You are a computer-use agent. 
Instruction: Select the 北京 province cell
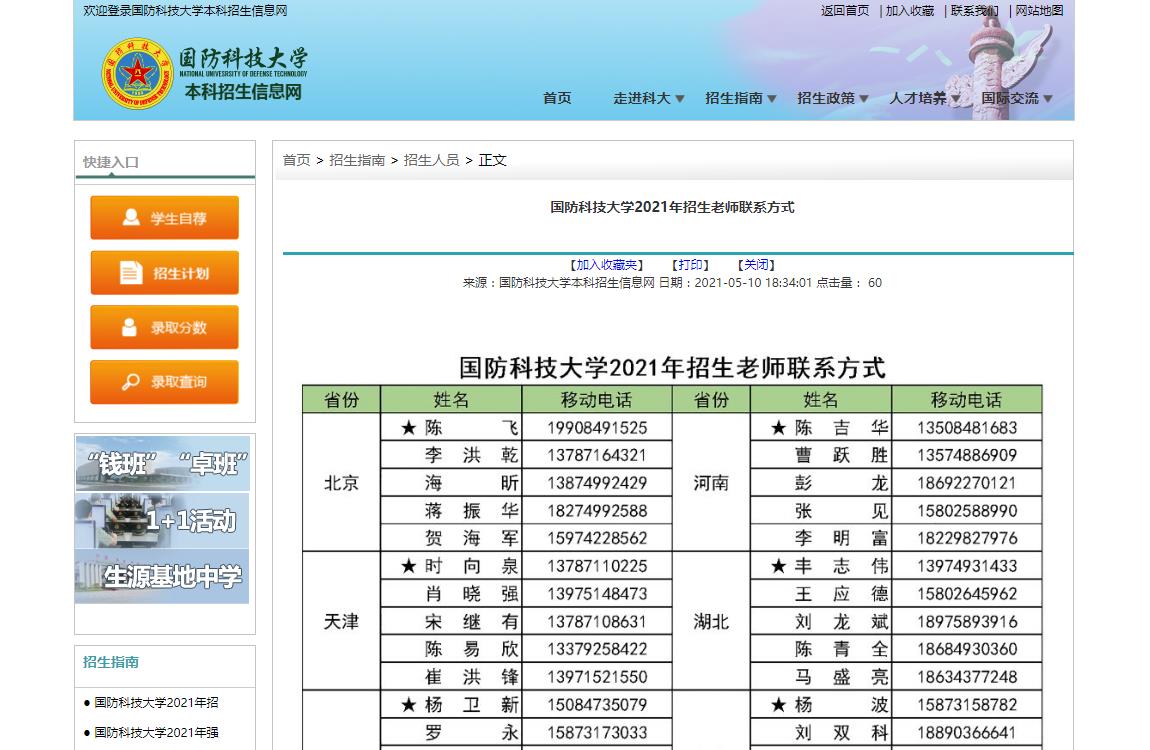pyautogui.click(x=341, y=483)
